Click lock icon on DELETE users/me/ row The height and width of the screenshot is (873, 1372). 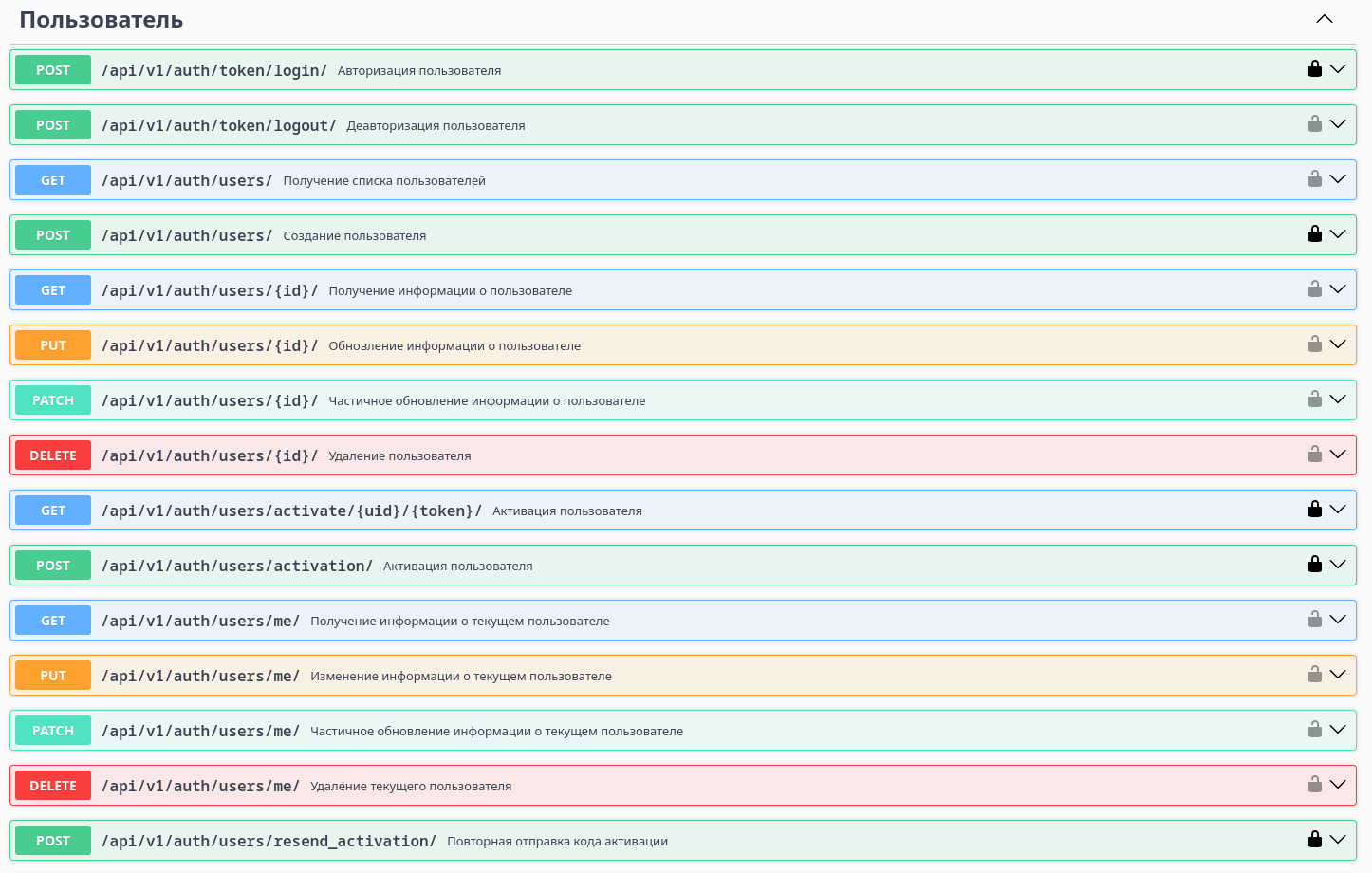[1315, 784]
